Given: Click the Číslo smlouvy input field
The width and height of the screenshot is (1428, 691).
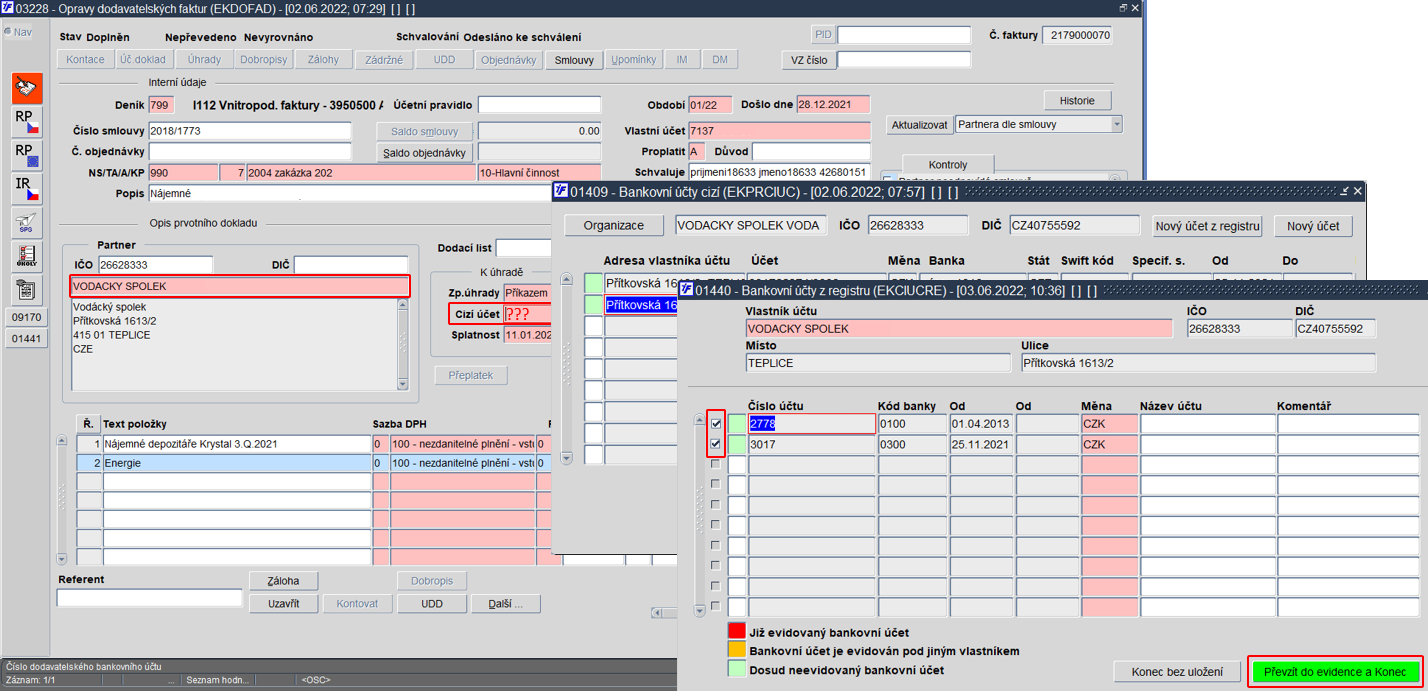Looking at the screenshot, I should (x=250, y=131).
